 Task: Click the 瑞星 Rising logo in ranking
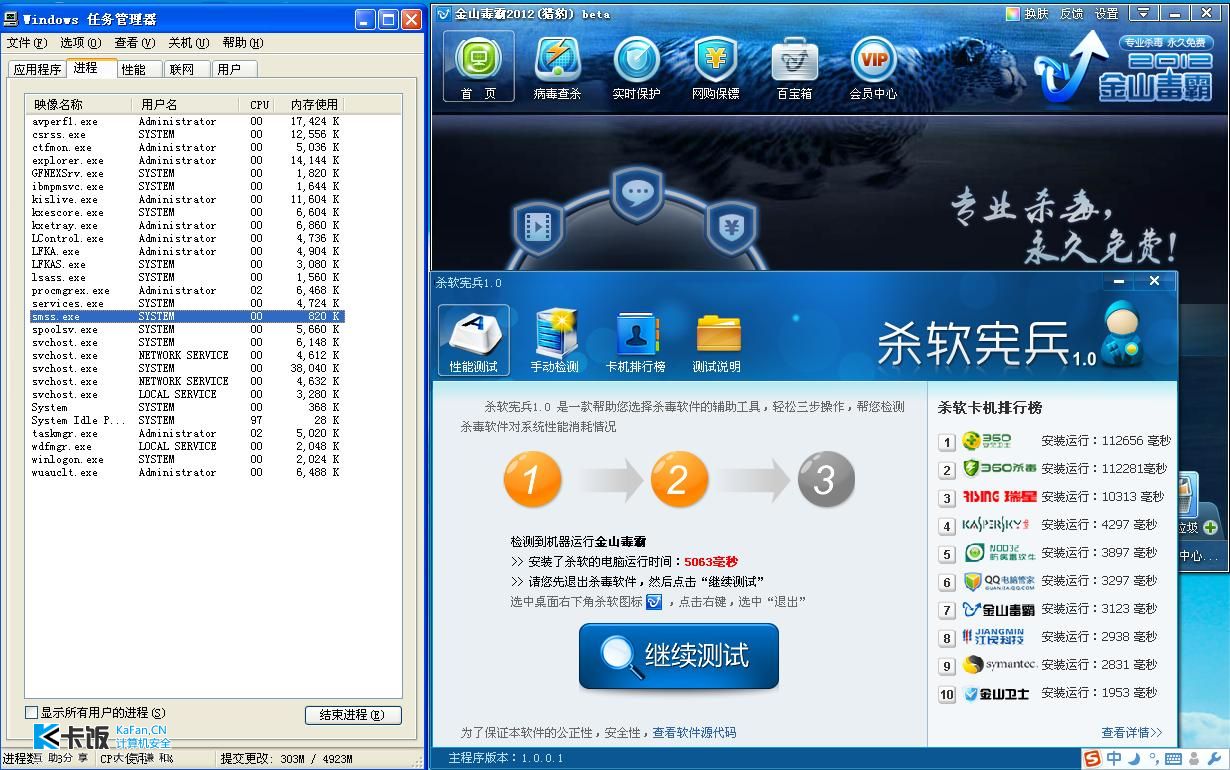click(999, 496)
